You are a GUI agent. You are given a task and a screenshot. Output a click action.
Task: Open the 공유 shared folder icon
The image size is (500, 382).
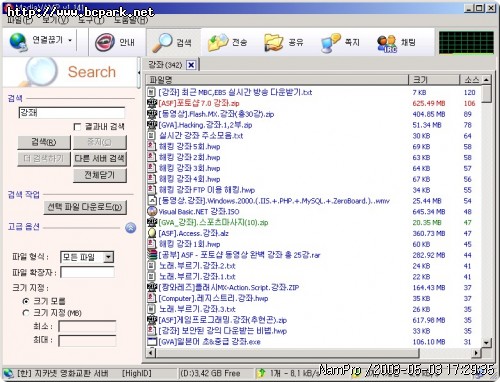(x=274, y=43)
